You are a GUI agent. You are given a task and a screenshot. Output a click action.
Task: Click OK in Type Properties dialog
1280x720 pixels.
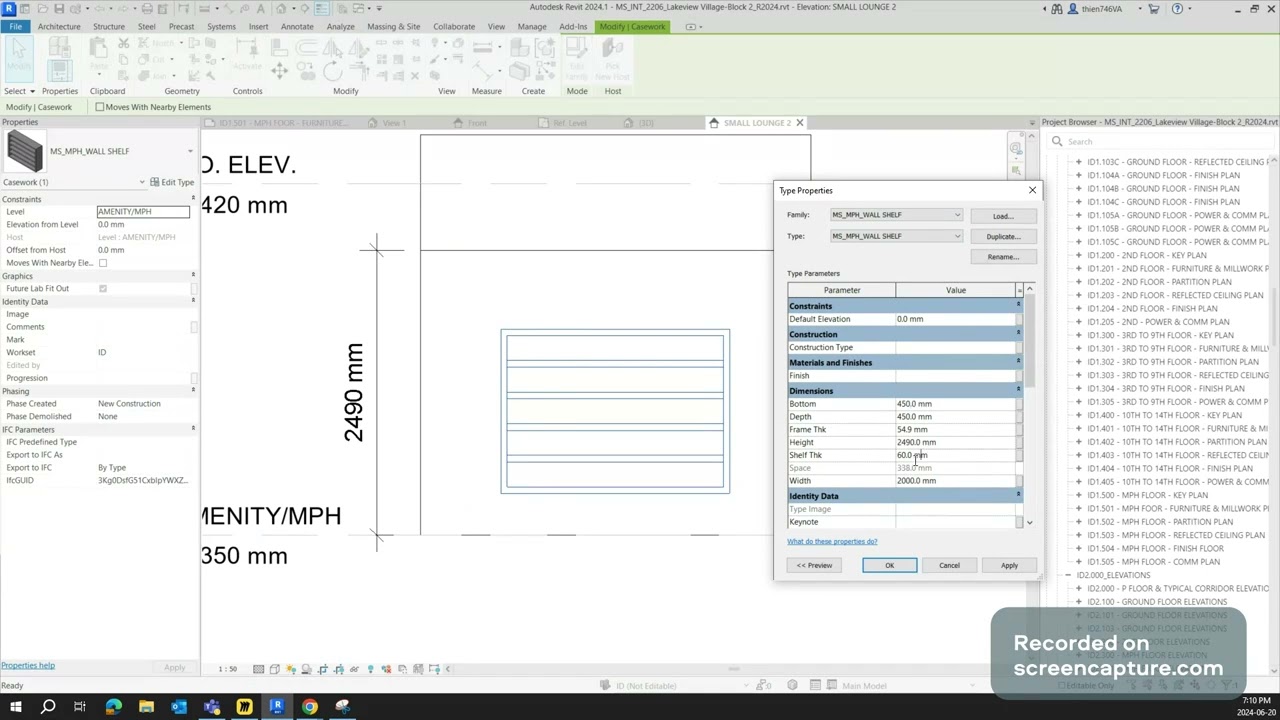pos(889,565)
